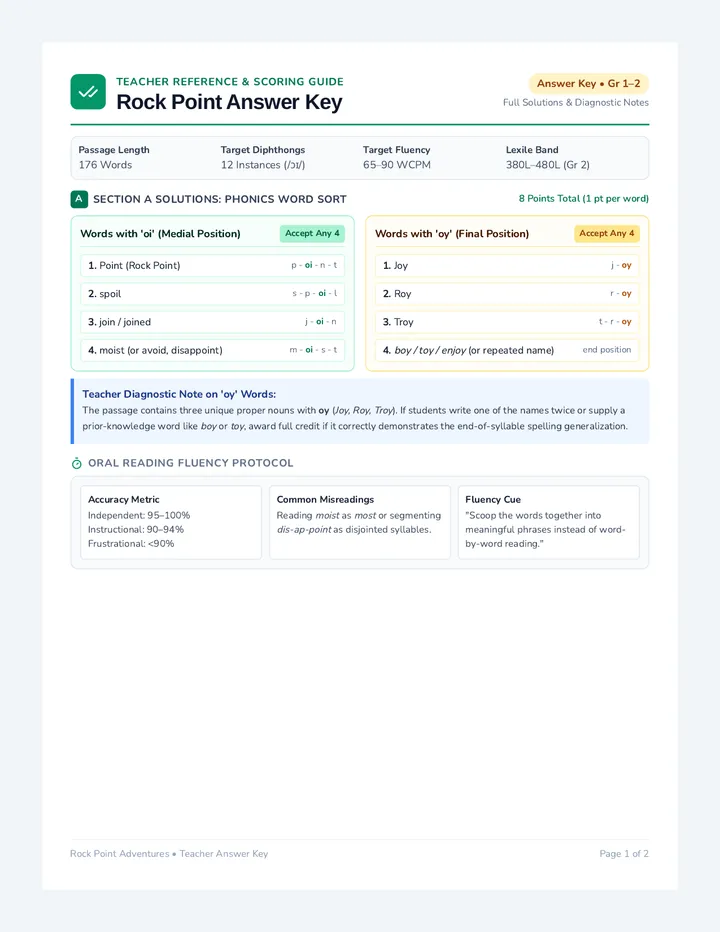Click the 'j - oy' breakdown
Image resolution: width=720 pixels, height=932 pixels.
click(621, 265)
